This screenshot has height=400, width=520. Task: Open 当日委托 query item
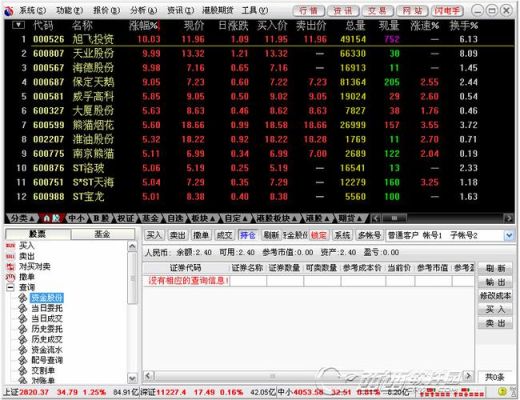47,308
